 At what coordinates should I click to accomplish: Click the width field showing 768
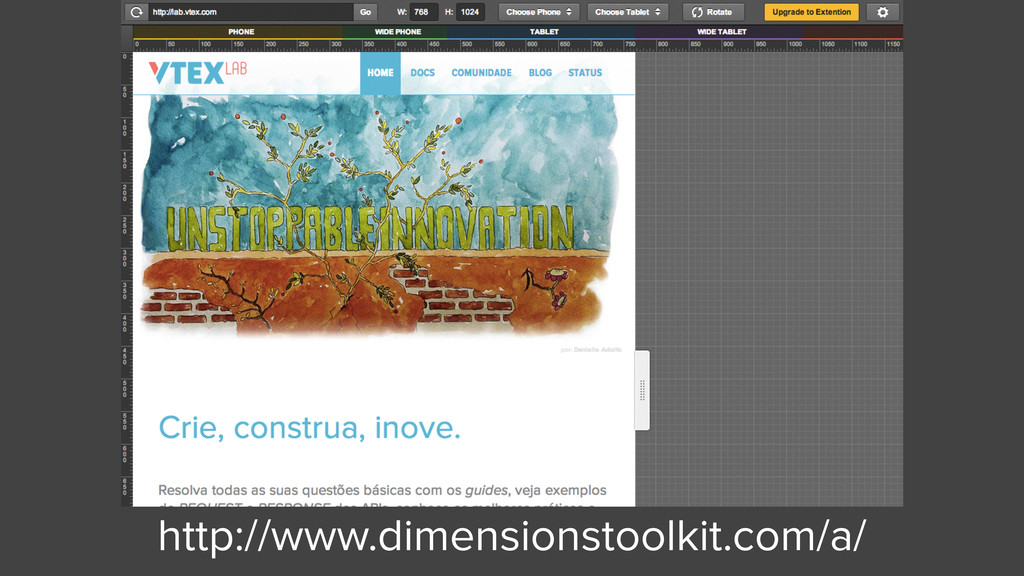[422, 12]
